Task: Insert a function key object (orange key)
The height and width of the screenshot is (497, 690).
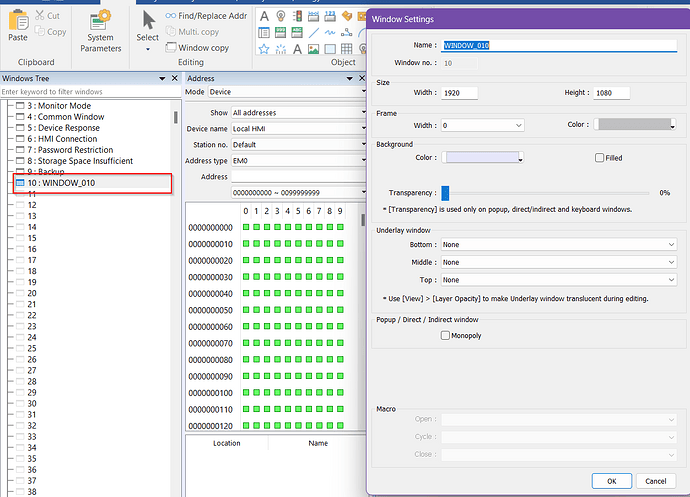Action: (x=347, y=16)
